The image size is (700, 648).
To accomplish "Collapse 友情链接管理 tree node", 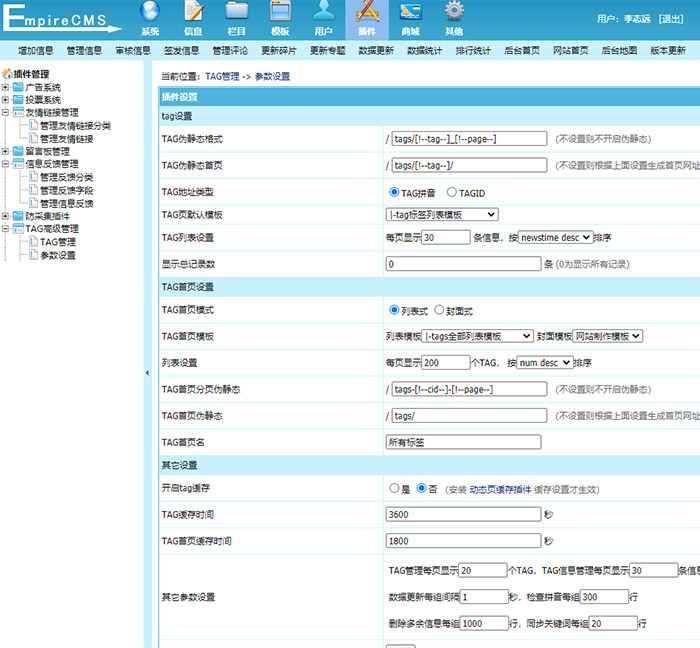I will (5, 112).
